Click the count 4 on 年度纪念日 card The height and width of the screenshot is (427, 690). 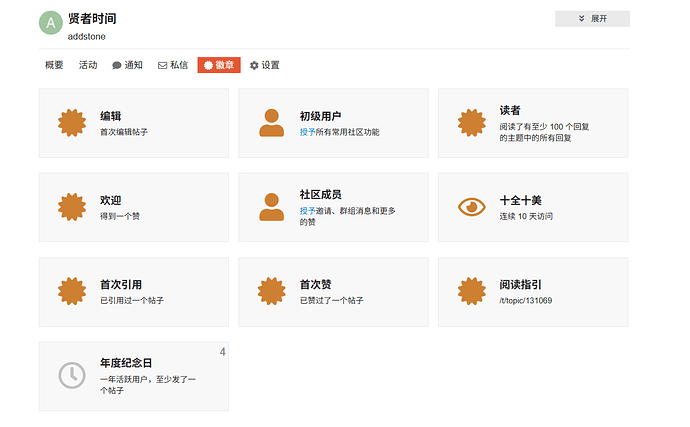223,352
